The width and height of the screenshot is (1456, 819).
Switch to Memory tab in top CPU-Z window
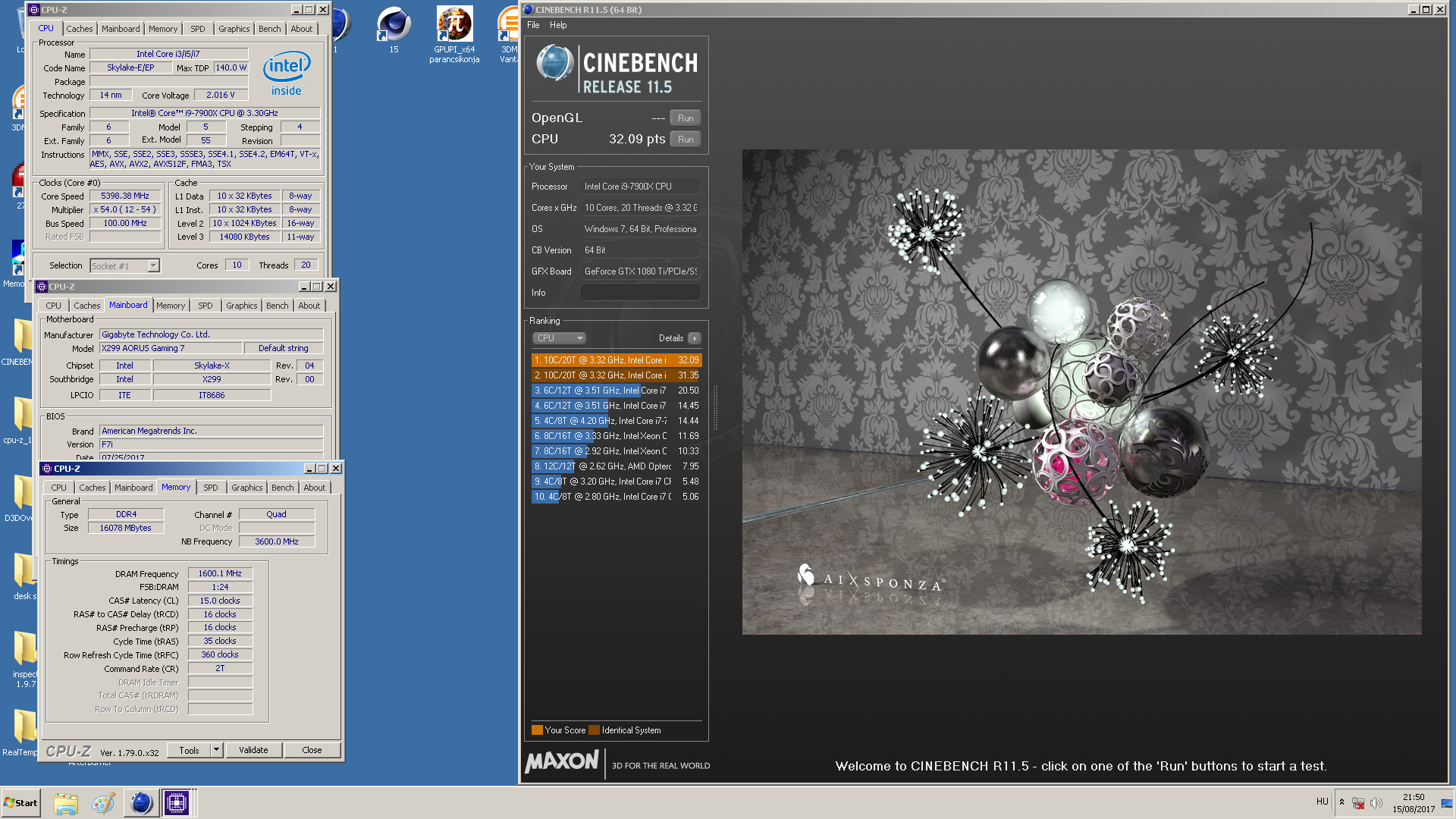click(x=163, y=29)
